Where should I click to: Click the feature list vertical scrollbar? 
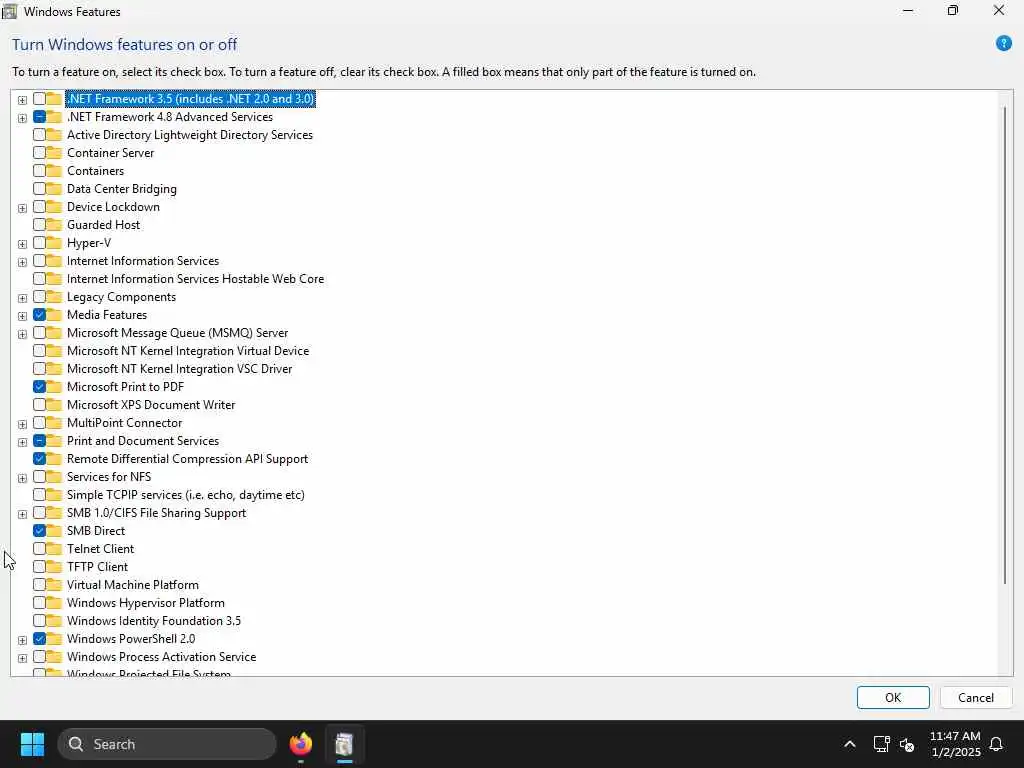[x=1005, y=345]
